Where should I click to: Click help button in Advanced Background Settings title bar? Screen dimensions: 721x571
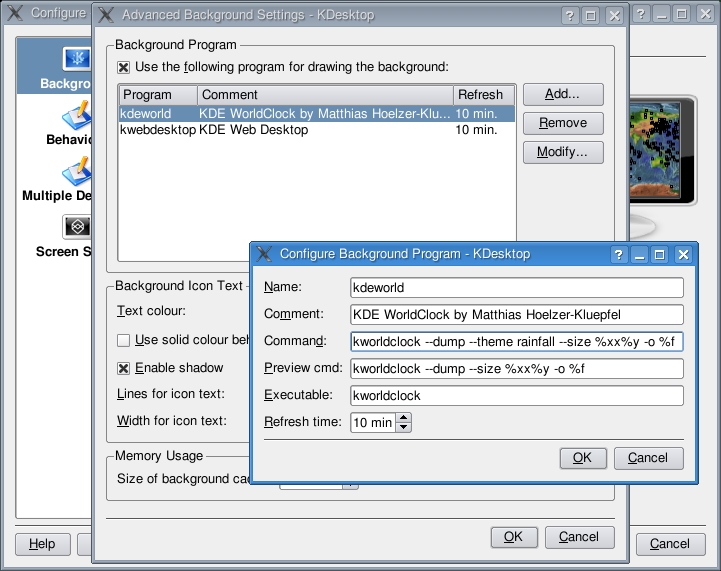(x=569, y=16)
